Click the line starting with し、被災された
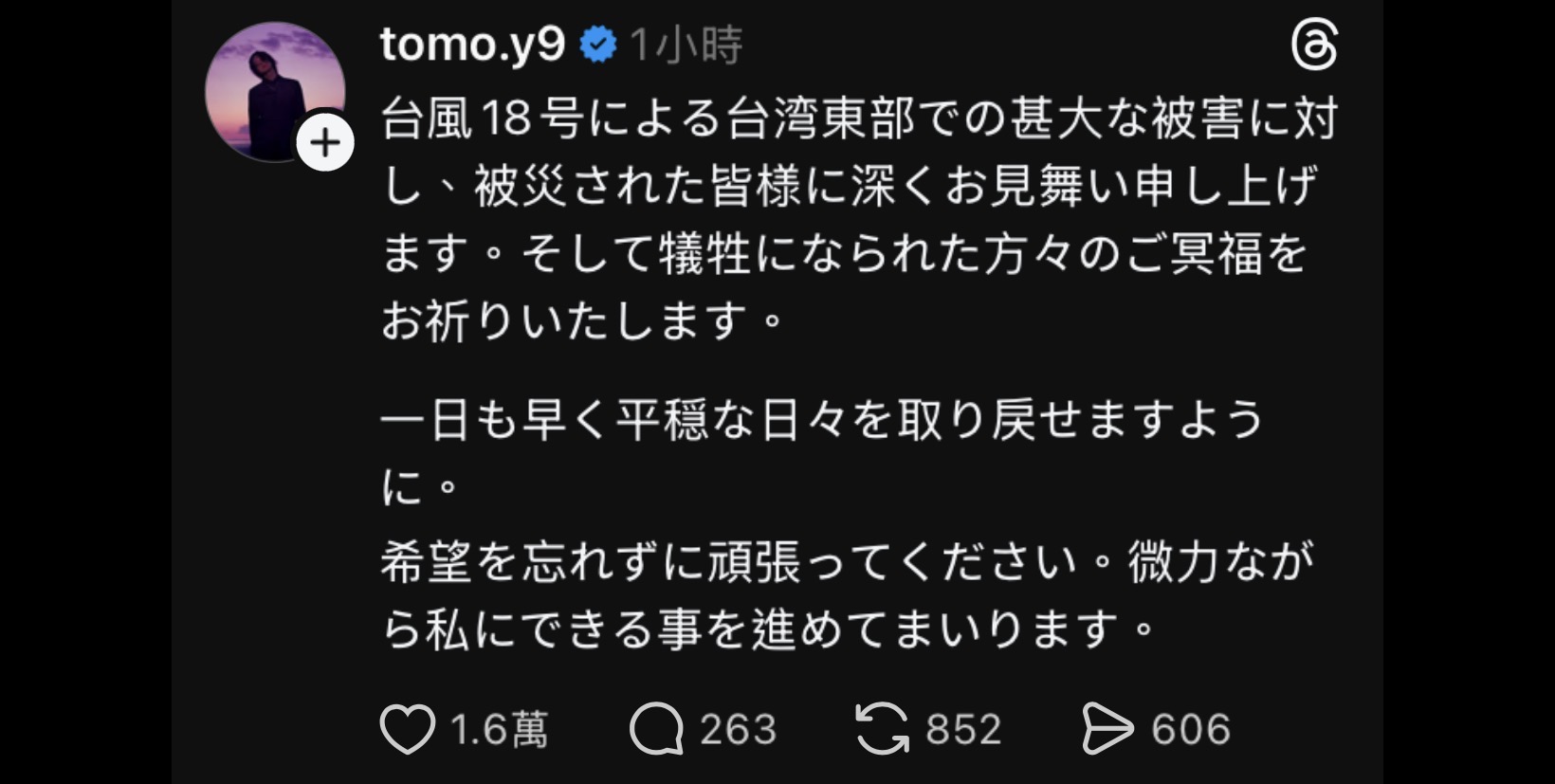Screen dimensions: 1555x784 coord(849,187)
